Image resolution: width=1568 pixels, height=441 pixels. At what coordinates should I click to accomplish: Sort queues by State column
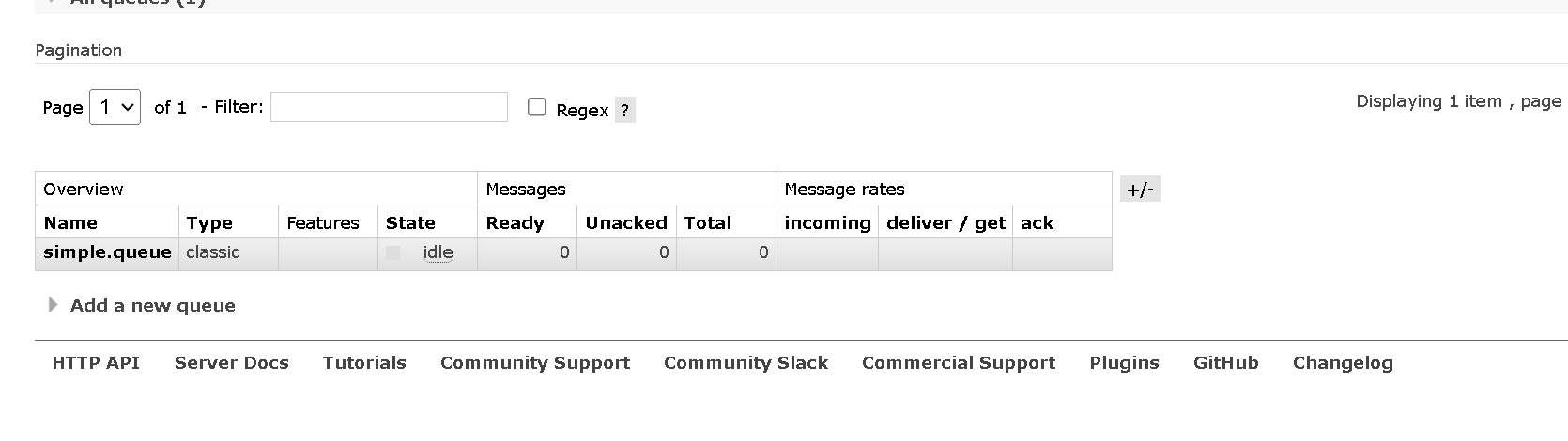(x=410, y=222)
